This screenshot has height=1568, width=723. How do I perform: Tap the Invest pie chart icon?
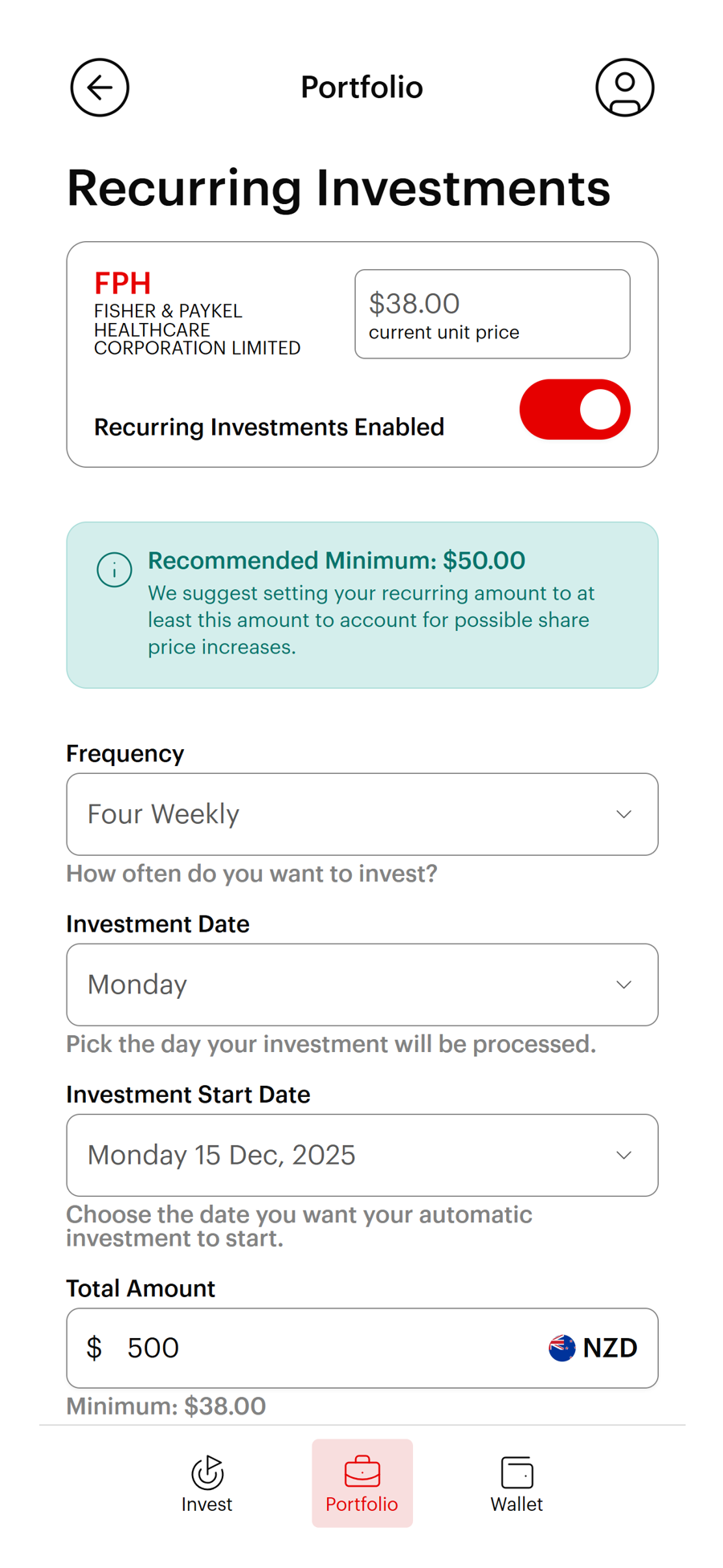coord(206,1472)
